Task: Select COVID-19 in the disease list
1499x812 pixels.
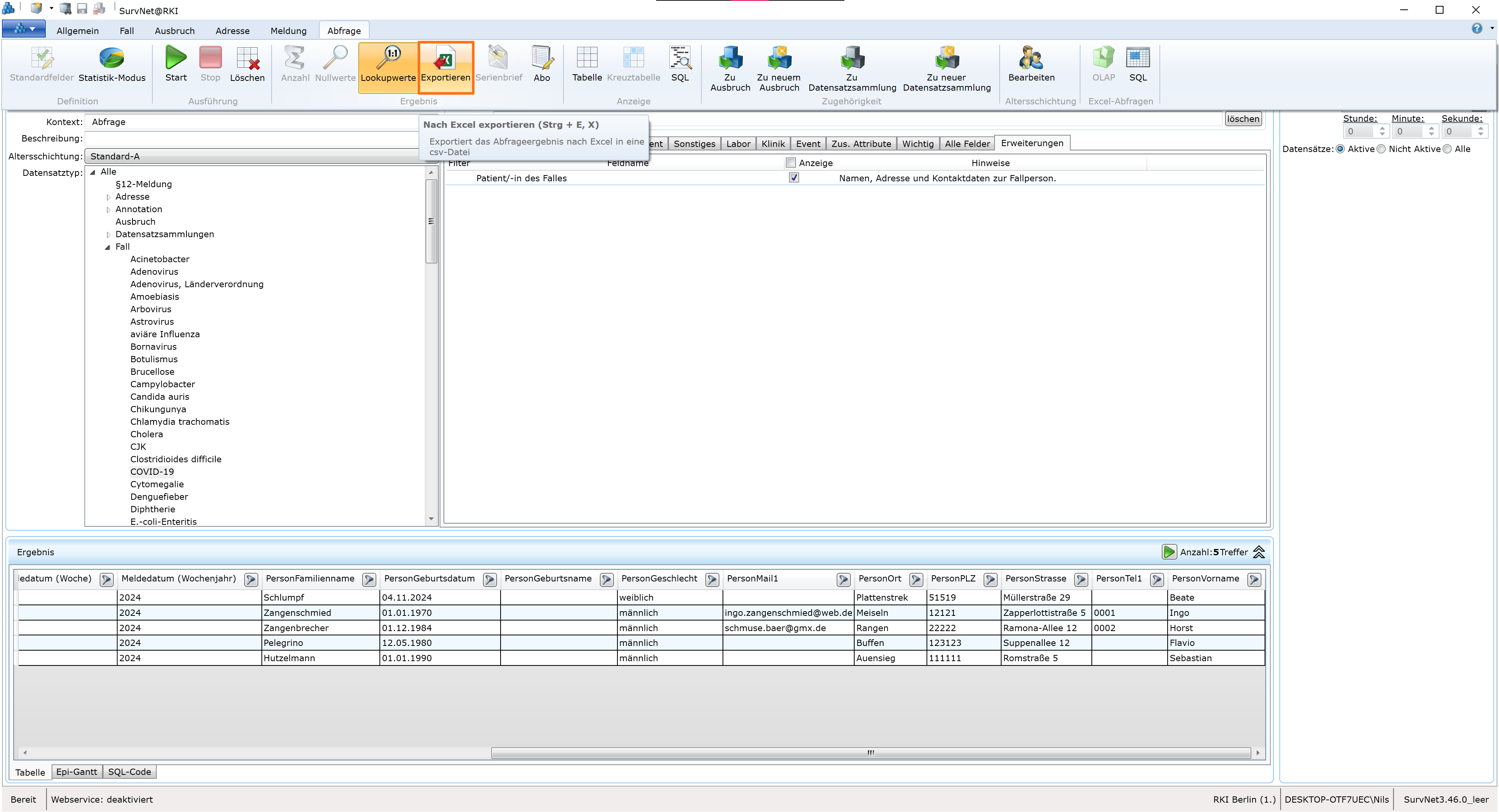Action: tap(151, 472)
